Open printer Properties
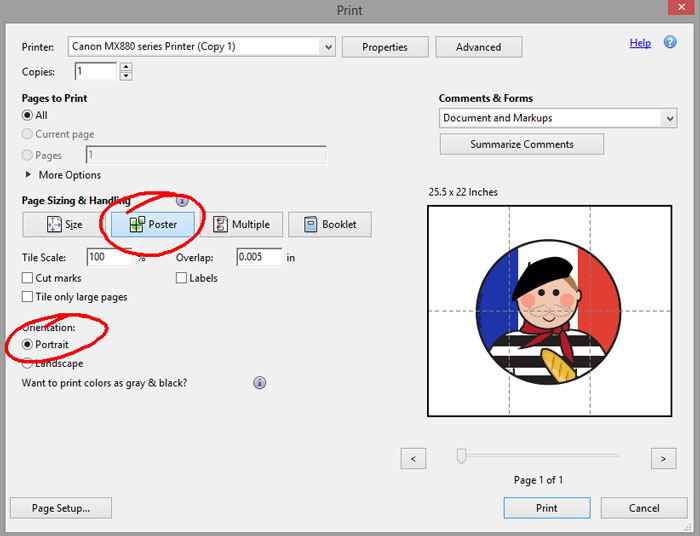Image resolution: width=700 pixels, height=536 pixels. 385,47
